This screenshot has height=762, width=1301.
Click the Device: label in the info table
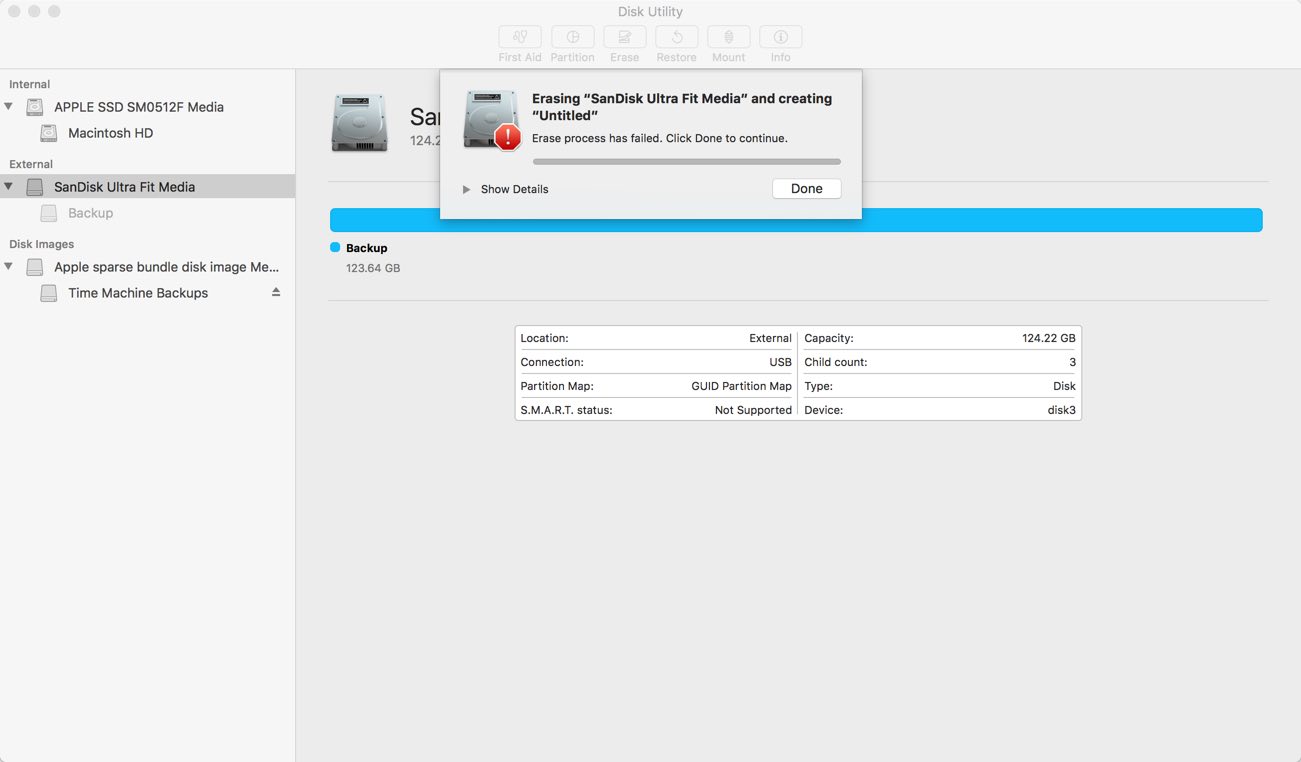[824, 410]
